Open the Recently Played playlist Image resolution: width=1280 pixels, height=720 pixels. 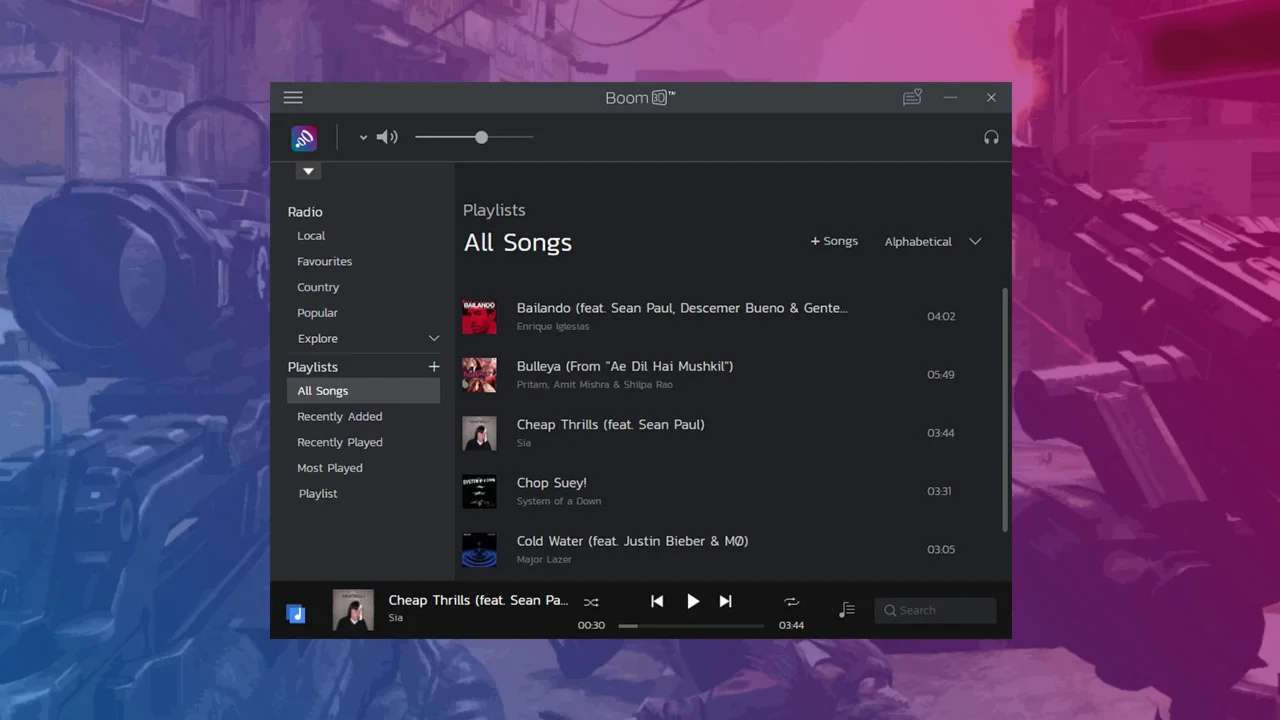click(x=340, y=443)
